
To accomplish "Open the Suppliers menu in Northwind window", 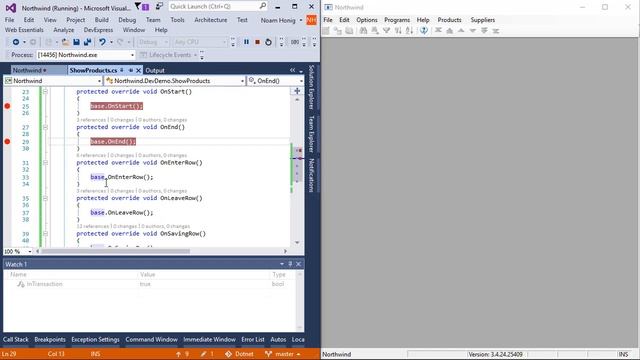I will point(482,20).
